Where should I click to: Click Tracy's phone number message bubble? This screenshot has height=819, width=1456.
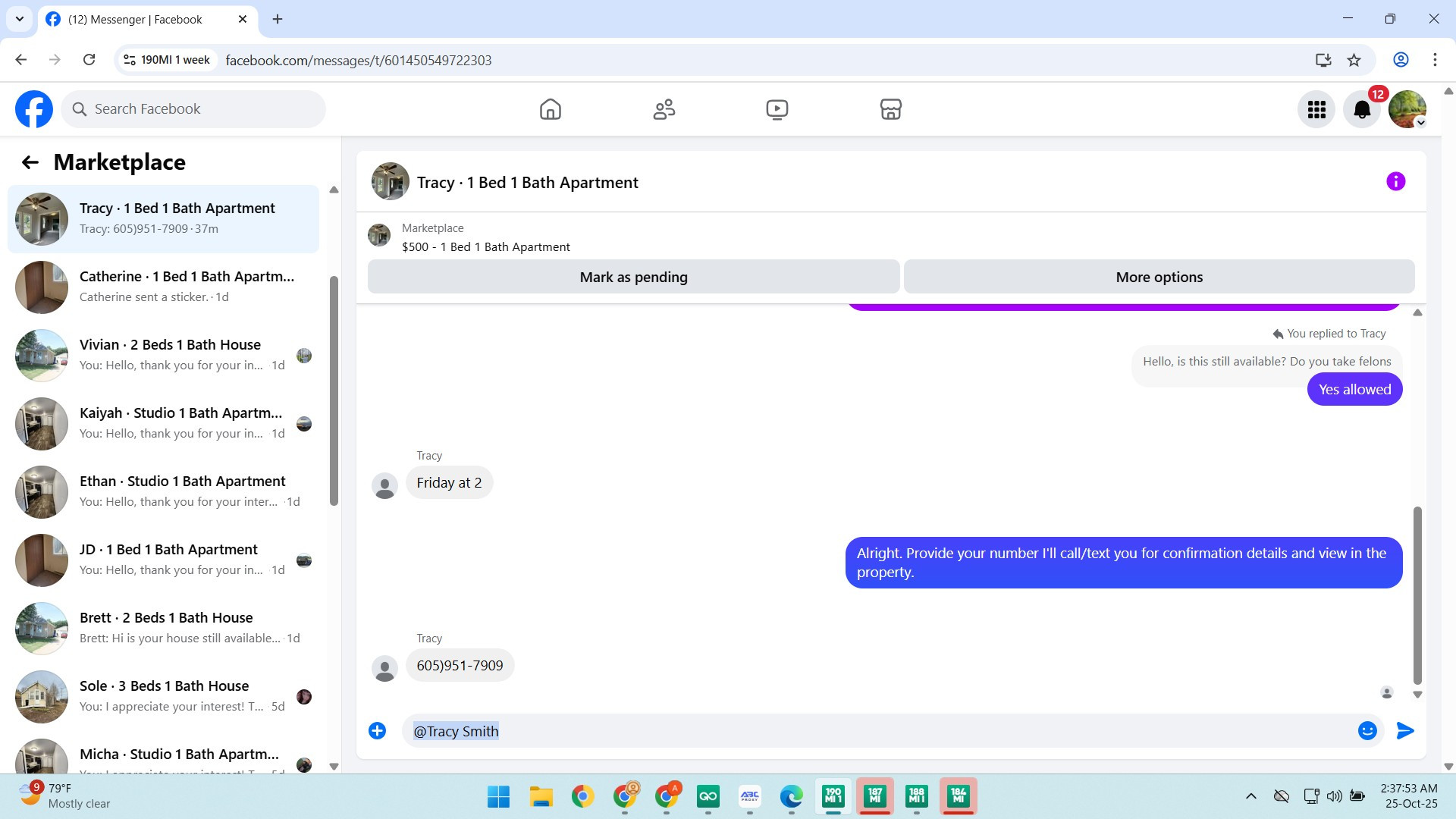point(460,666)
